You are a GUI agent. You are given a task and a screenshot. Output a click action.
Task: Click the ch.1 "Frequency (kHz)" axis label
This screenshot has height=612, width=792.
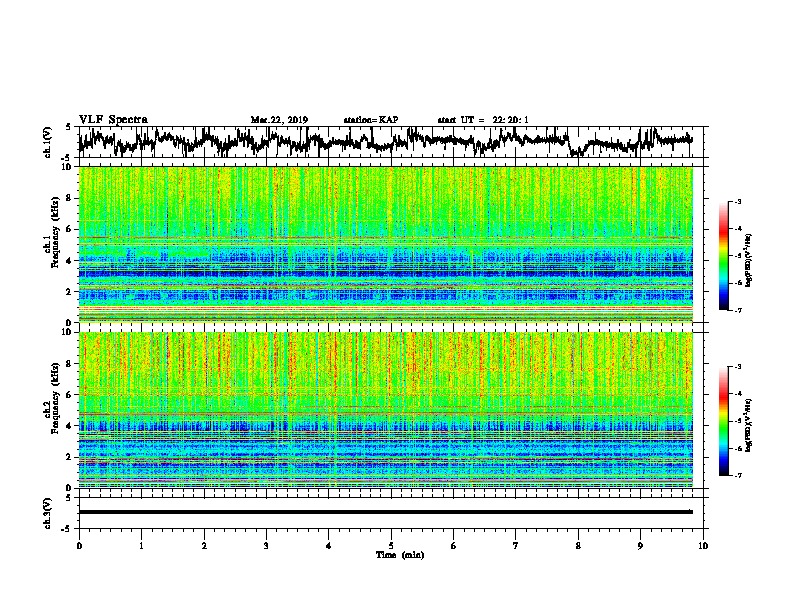click(x=56, y=232)
